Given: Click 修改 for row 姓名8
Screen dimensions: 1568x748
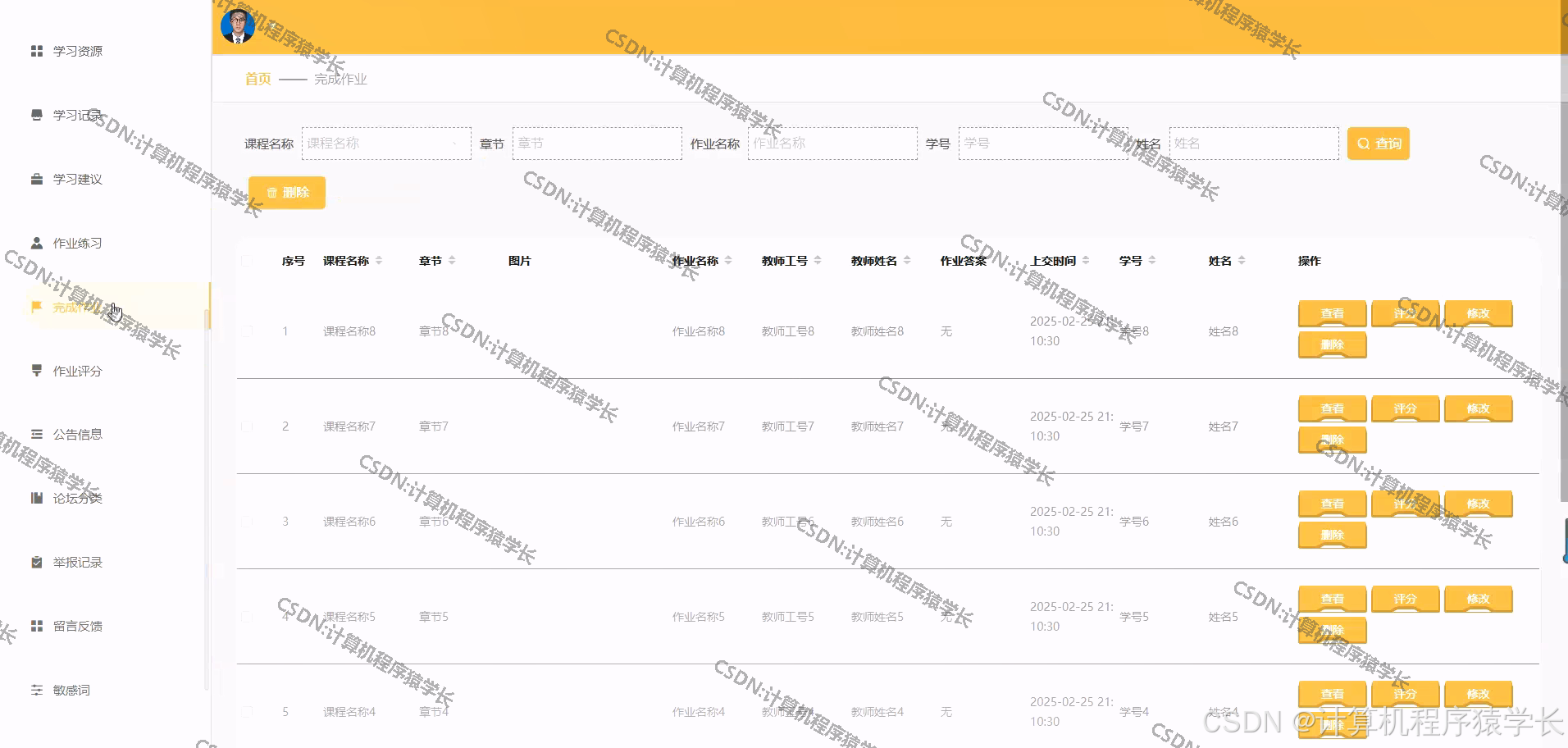Looking at the screenshot, I should [1478, 313].
